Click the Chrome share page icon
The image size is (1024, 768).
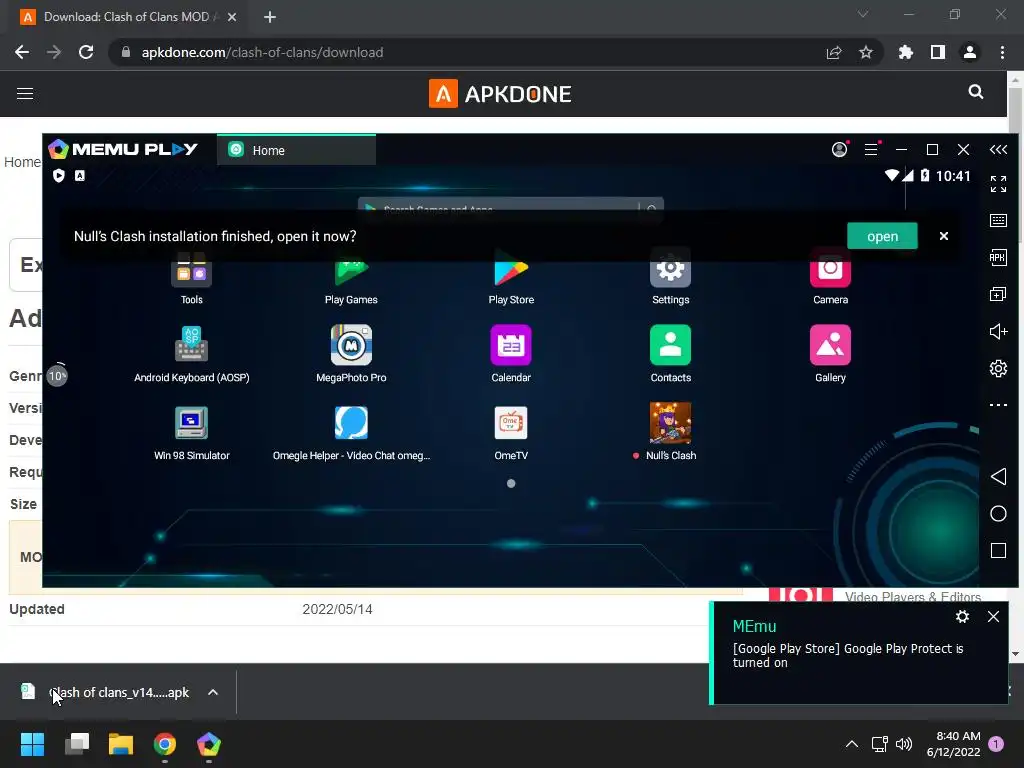coord(834,52)
